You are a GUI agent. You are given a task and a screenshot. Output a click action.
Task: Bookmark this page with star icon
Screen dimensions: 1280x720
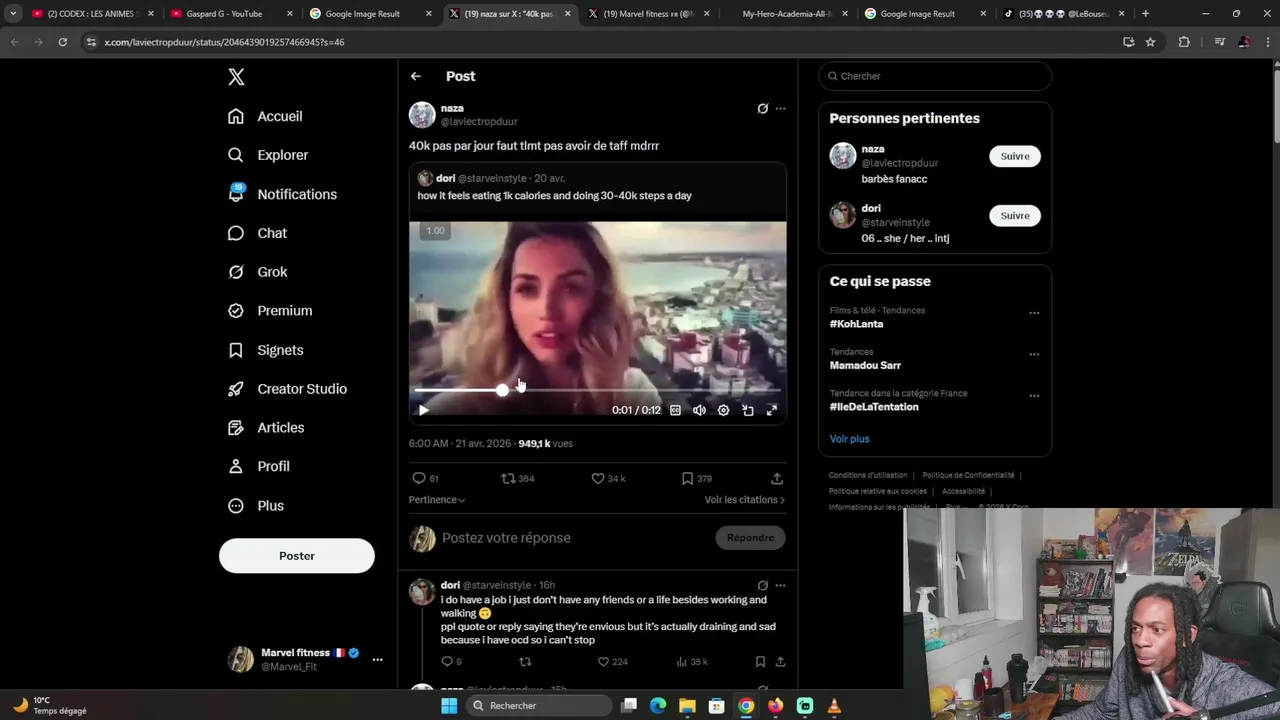pos(1150,42)
